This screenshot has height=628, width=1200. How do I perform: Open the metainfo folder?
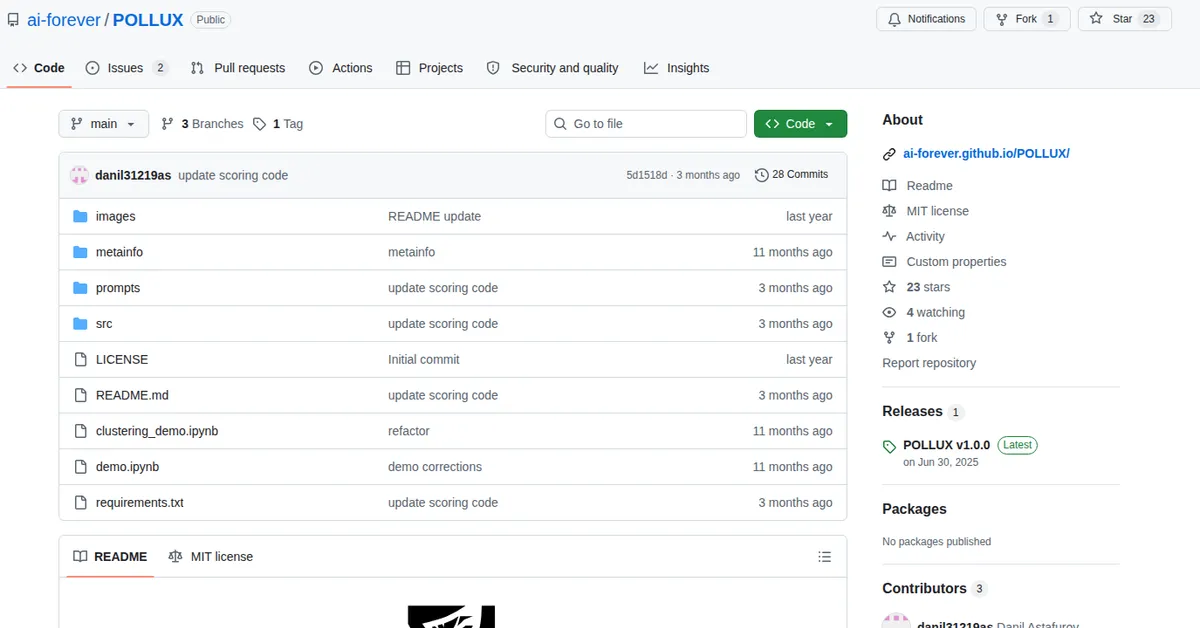pyautogui.click(x=119, y=252)
